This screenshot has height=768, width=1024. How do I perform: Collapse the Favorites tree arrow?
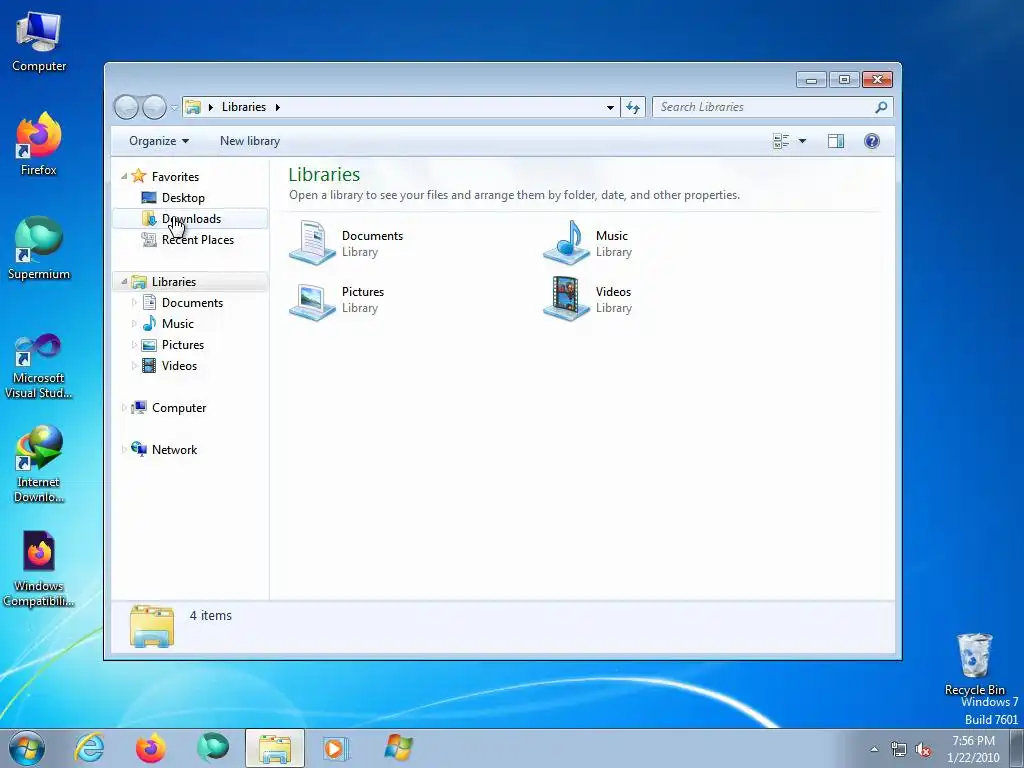(x=124, y=176)
